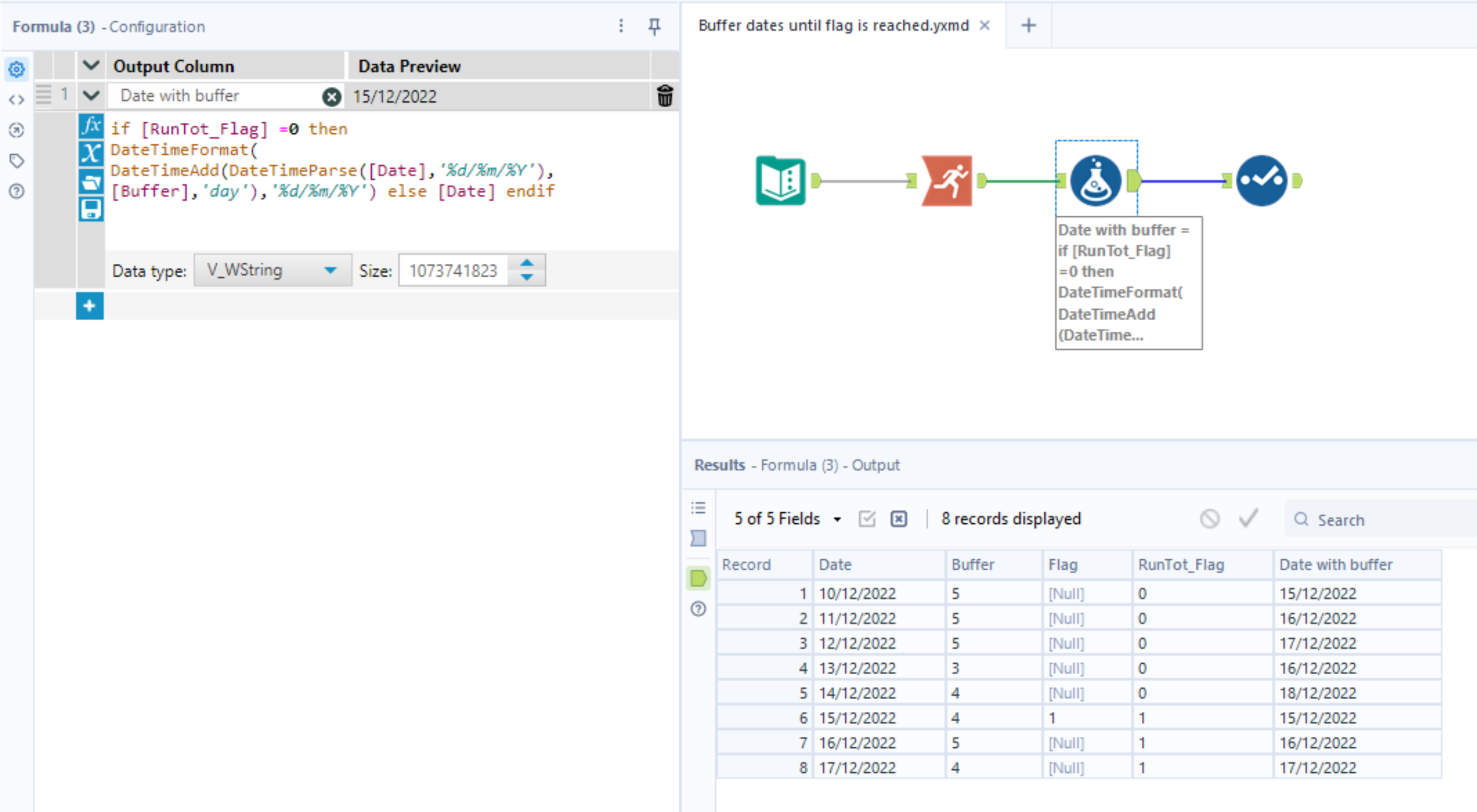Click the Formula tool on canvas

(1095, 181)
